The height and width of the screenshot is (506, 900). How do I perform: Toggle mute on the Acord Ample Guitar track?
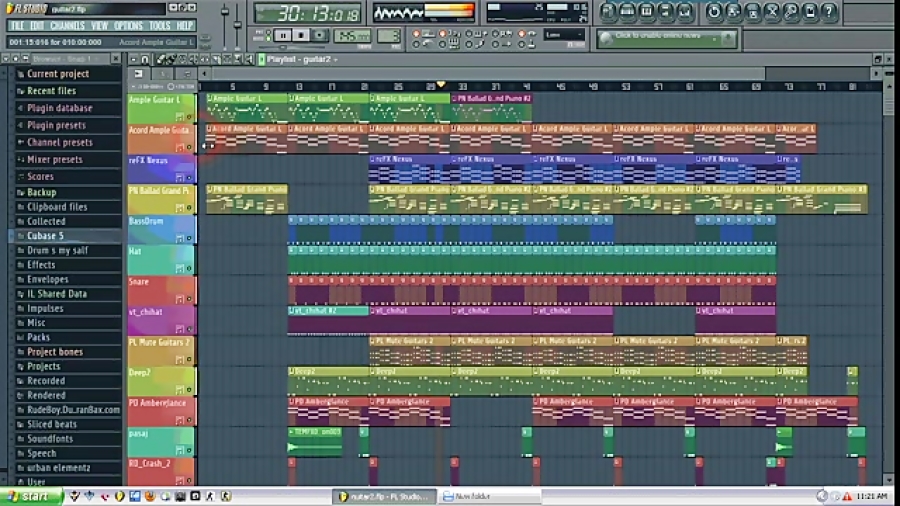(189, 147)
